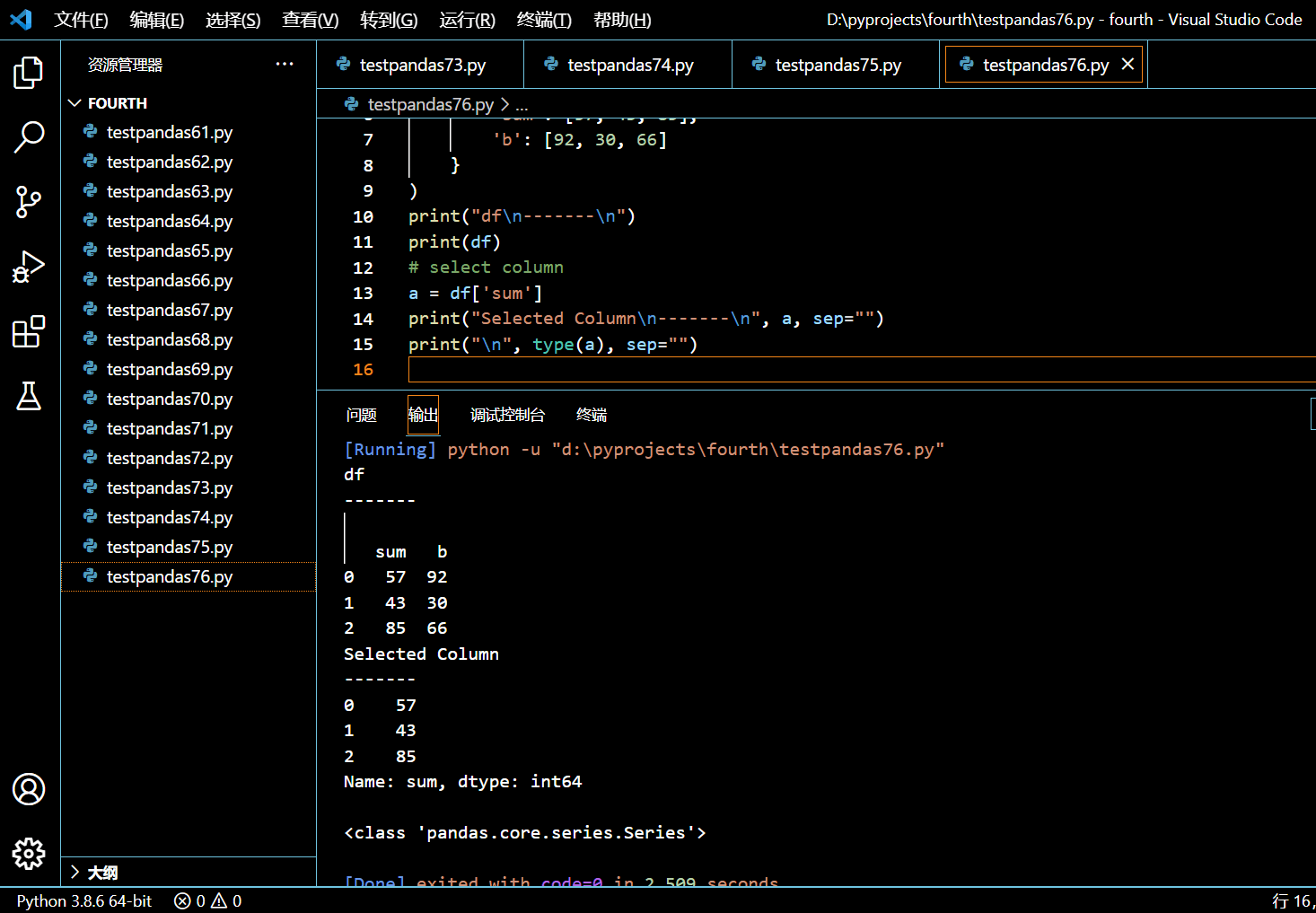Open the Accounts icon
Image resolution: width=1316 pixels, height=913 pixels.
coord(29,789)
